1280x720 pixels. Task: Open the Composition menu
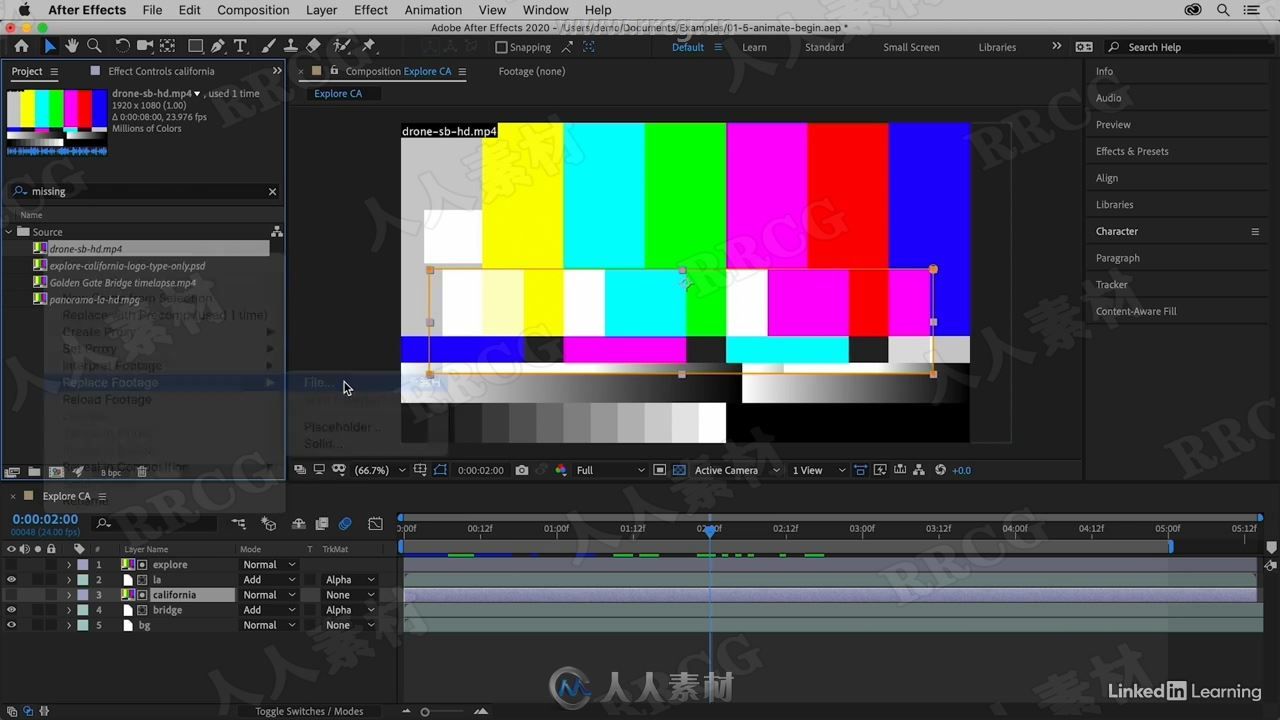(x=253, y=10)
